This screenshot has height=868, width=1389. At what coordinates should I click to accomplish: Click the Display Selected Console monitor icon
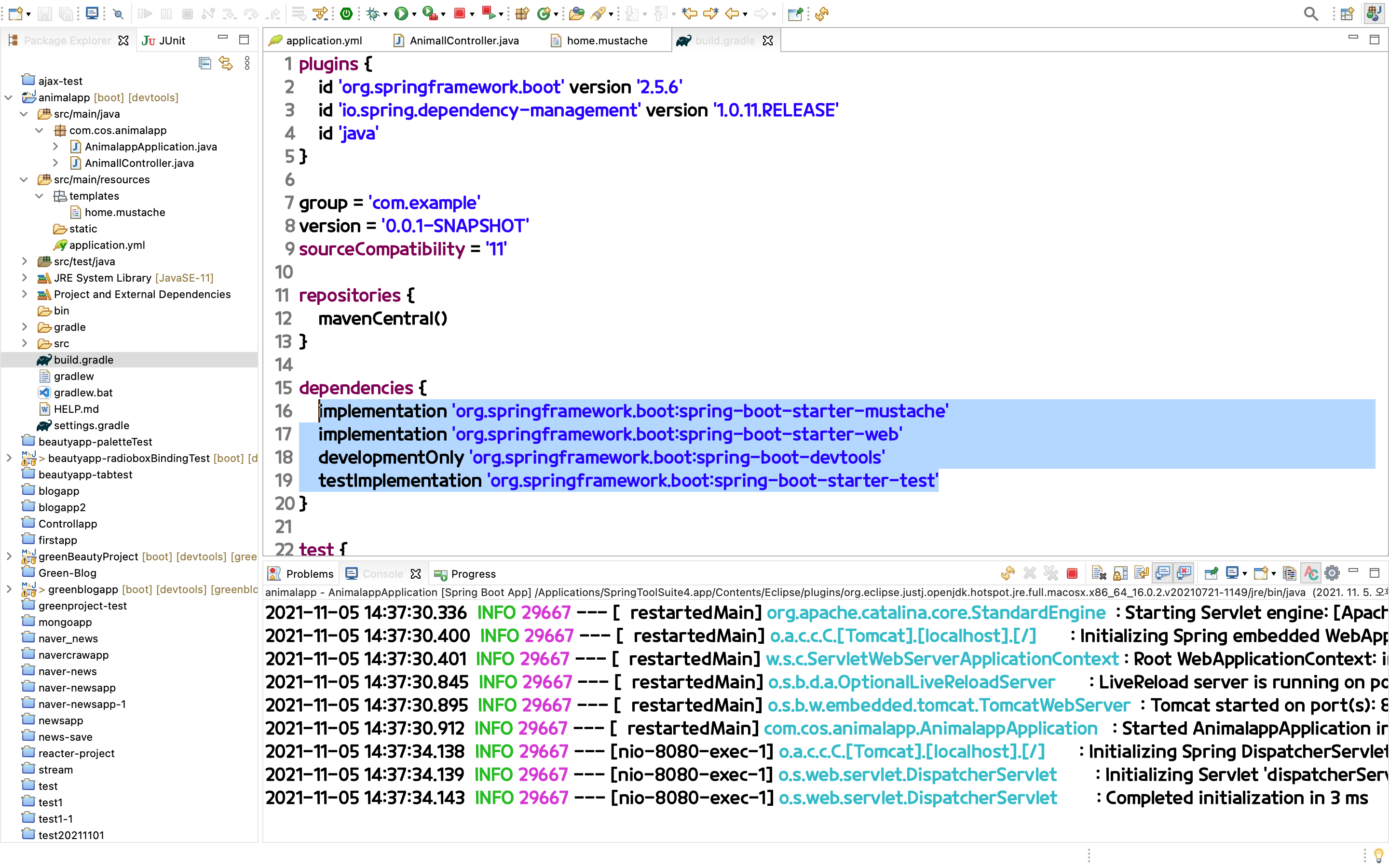1232,573
